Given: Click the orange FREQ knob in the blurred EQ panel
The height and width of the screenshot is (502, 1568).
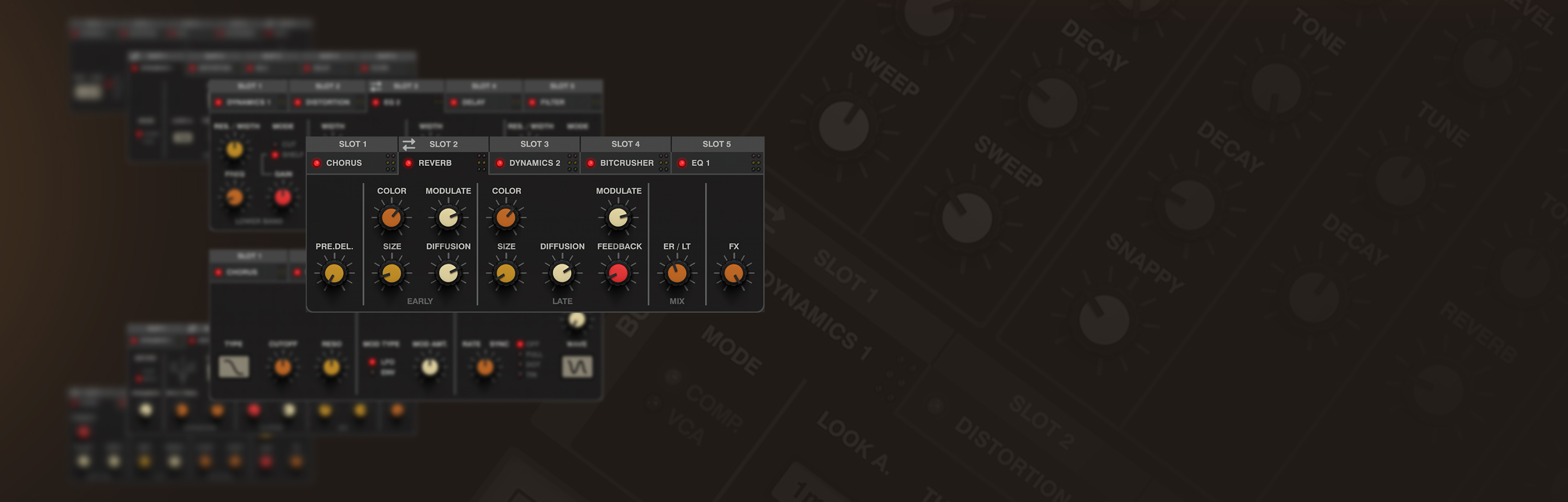Looking at the screenshot, I should 234,197.
